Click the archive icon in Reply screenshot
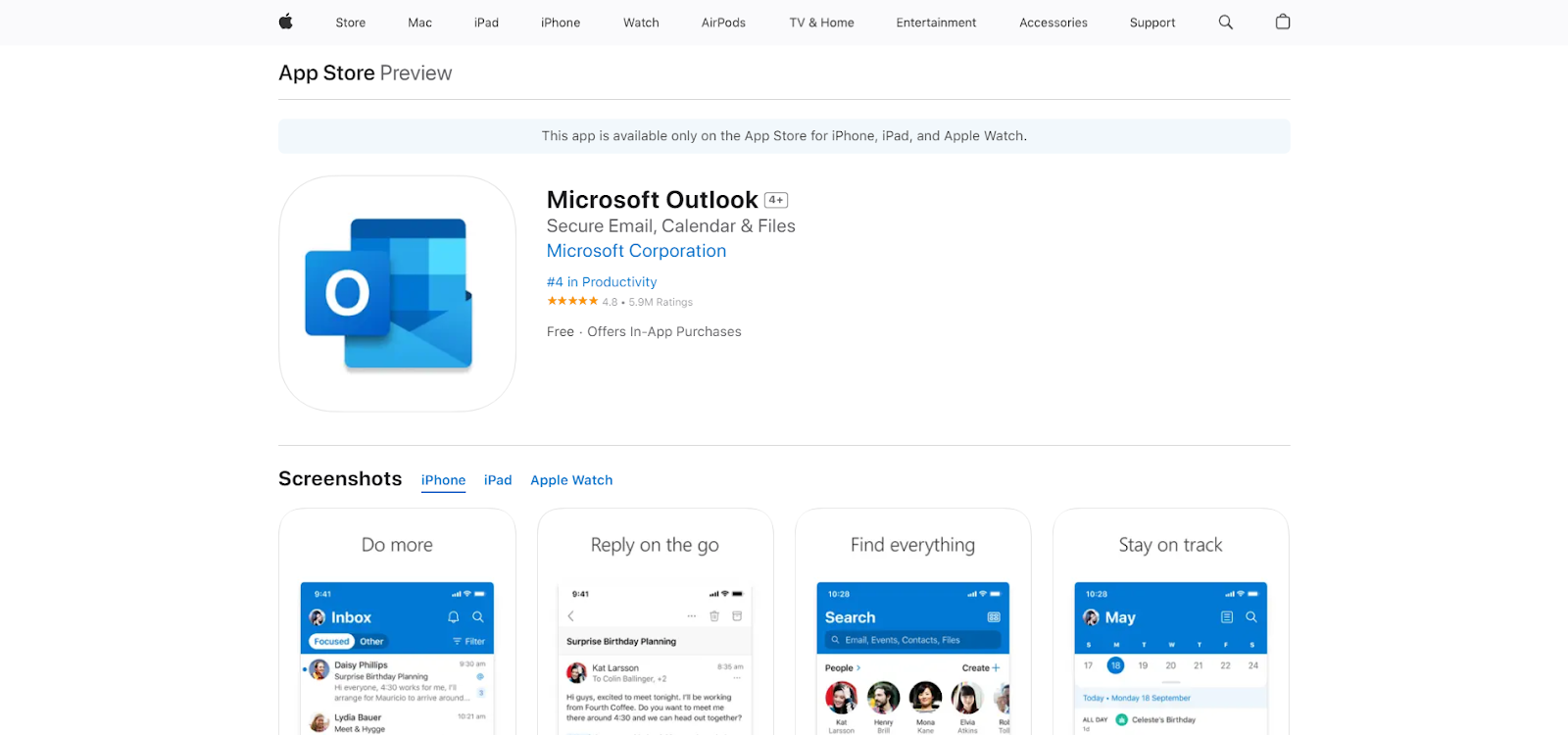The width and height of the screenshot is (1568, 735). (x=737, y=616)
